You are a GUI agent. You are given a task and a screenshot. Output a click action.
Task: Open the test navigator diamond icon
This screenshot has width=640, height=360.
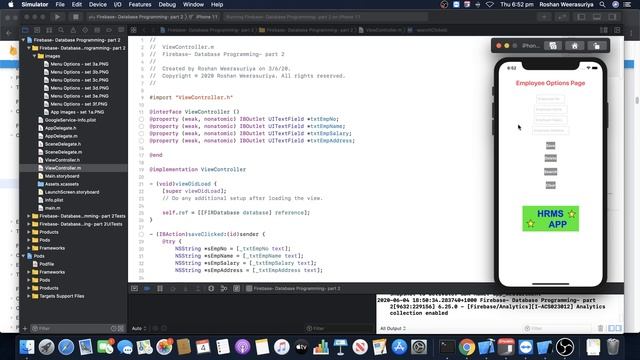click(85, 30)
